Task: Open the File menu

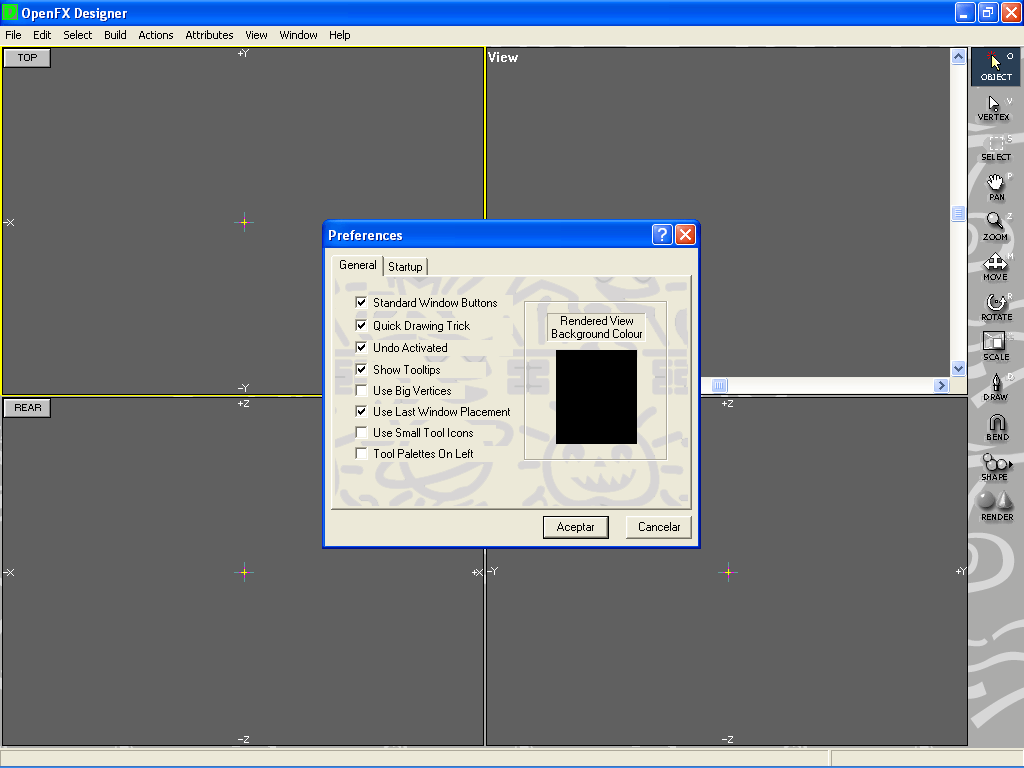Action: click(13, 35)
